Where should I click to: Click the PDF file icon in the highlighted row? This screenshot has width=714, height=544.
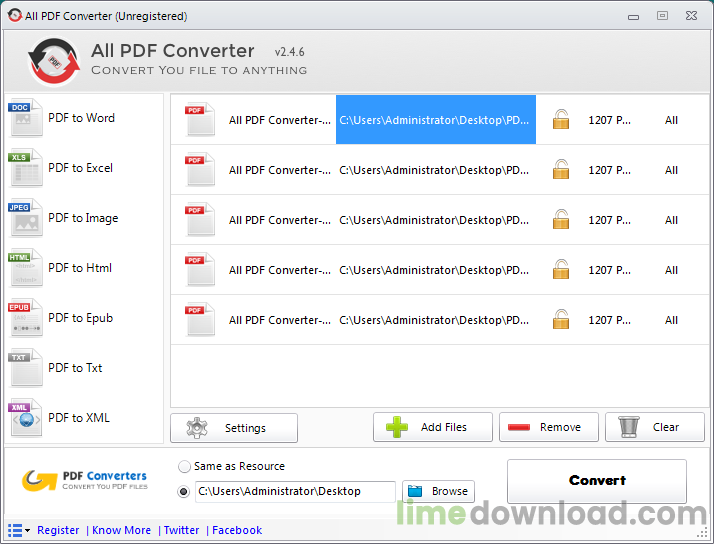[199, 119]
